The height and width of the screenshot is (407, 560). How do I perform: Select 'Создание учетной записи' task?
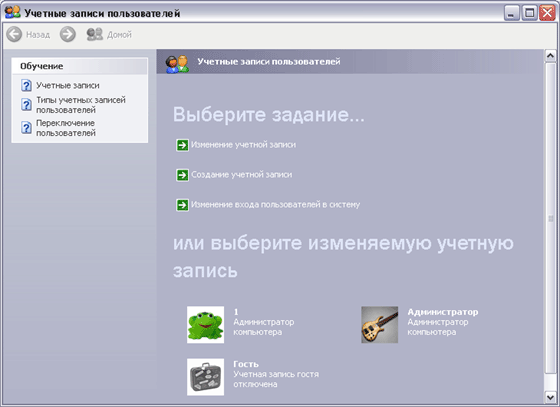point(241,175)
